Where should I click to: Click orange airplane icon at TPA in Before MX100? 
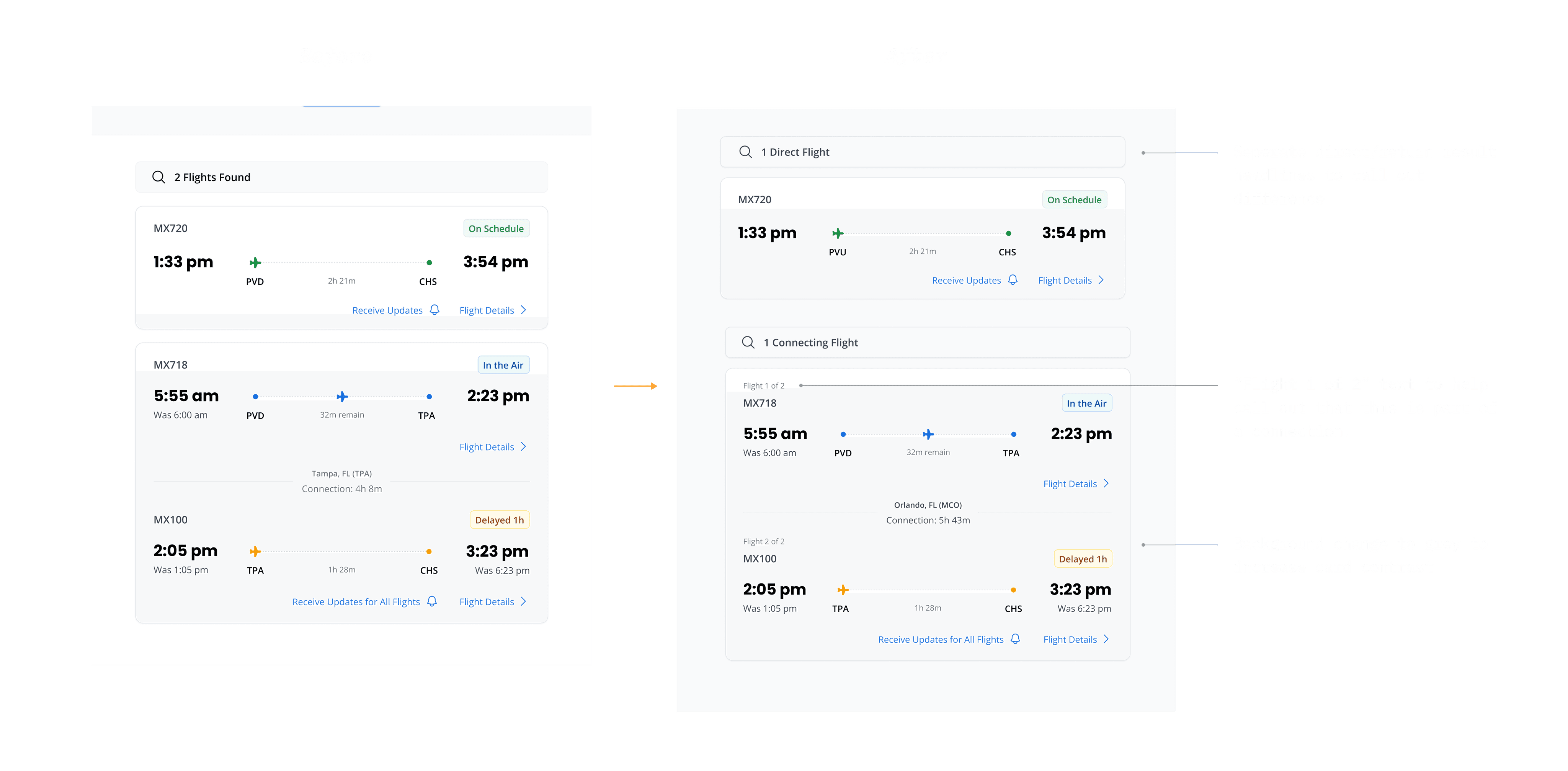[255, 551]
